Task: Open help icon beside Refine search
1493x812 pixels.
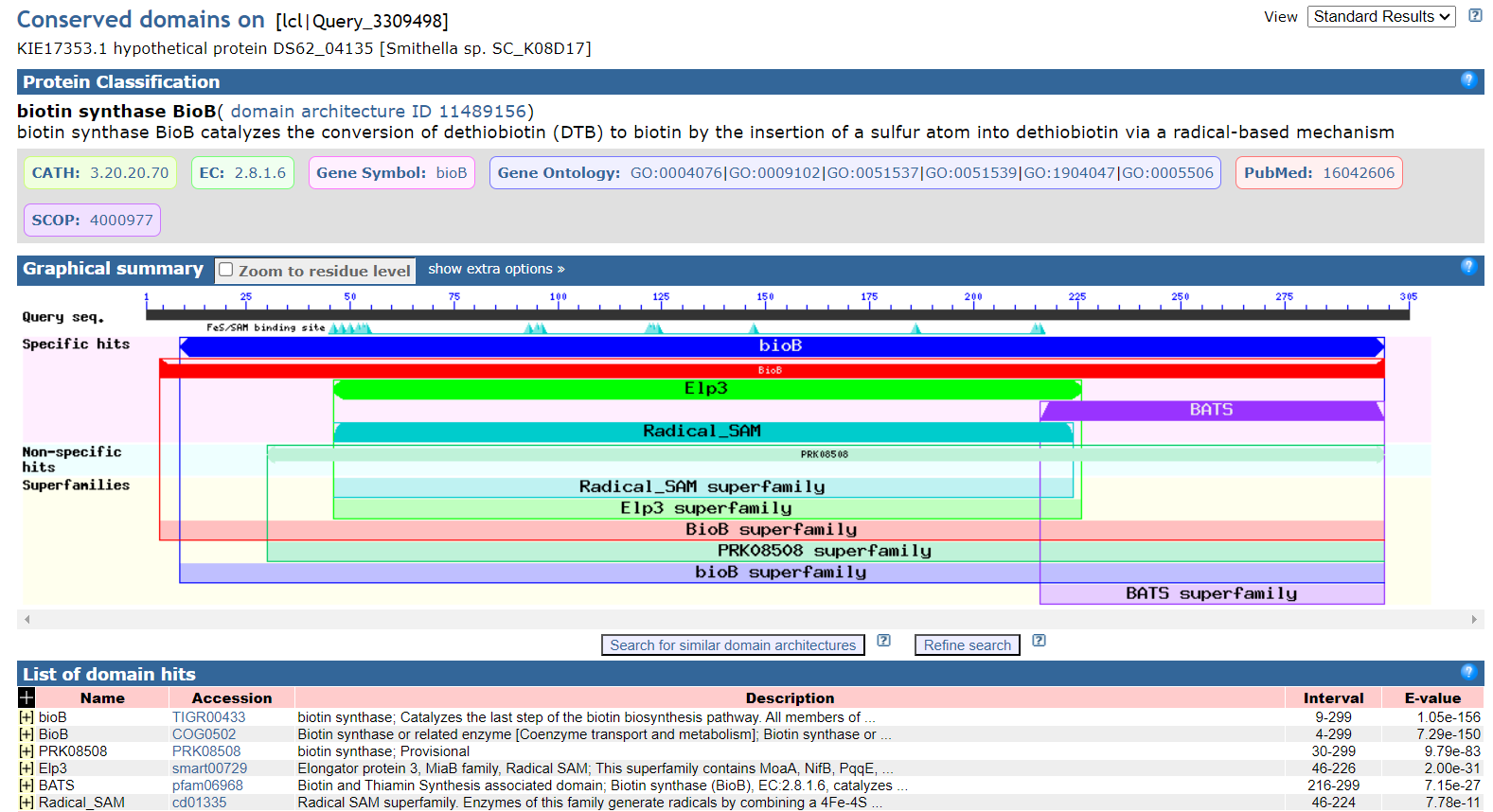Action: (1039, 641)
